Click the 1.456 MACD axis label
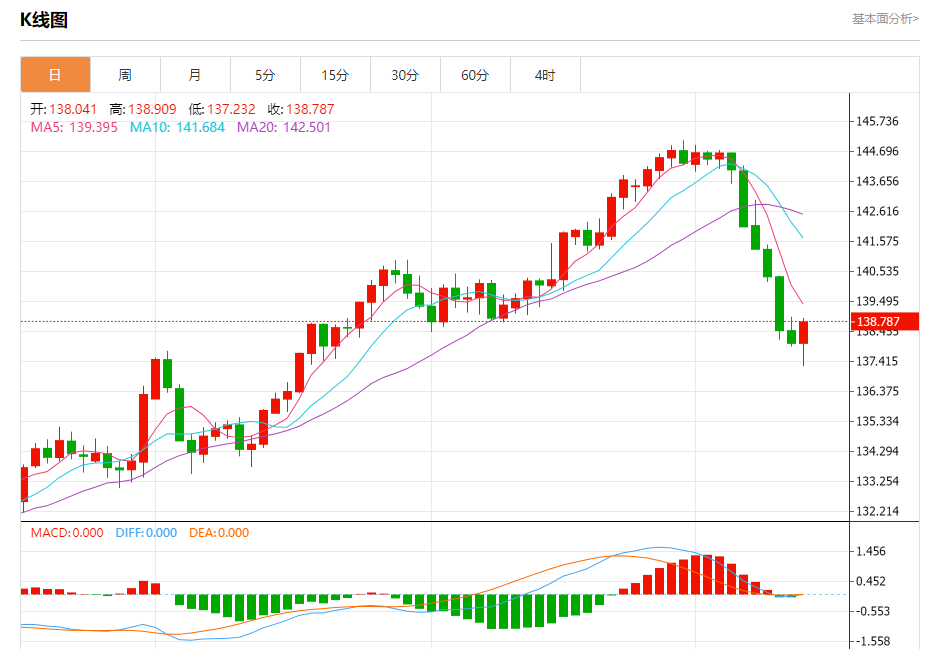 point(871,551)
